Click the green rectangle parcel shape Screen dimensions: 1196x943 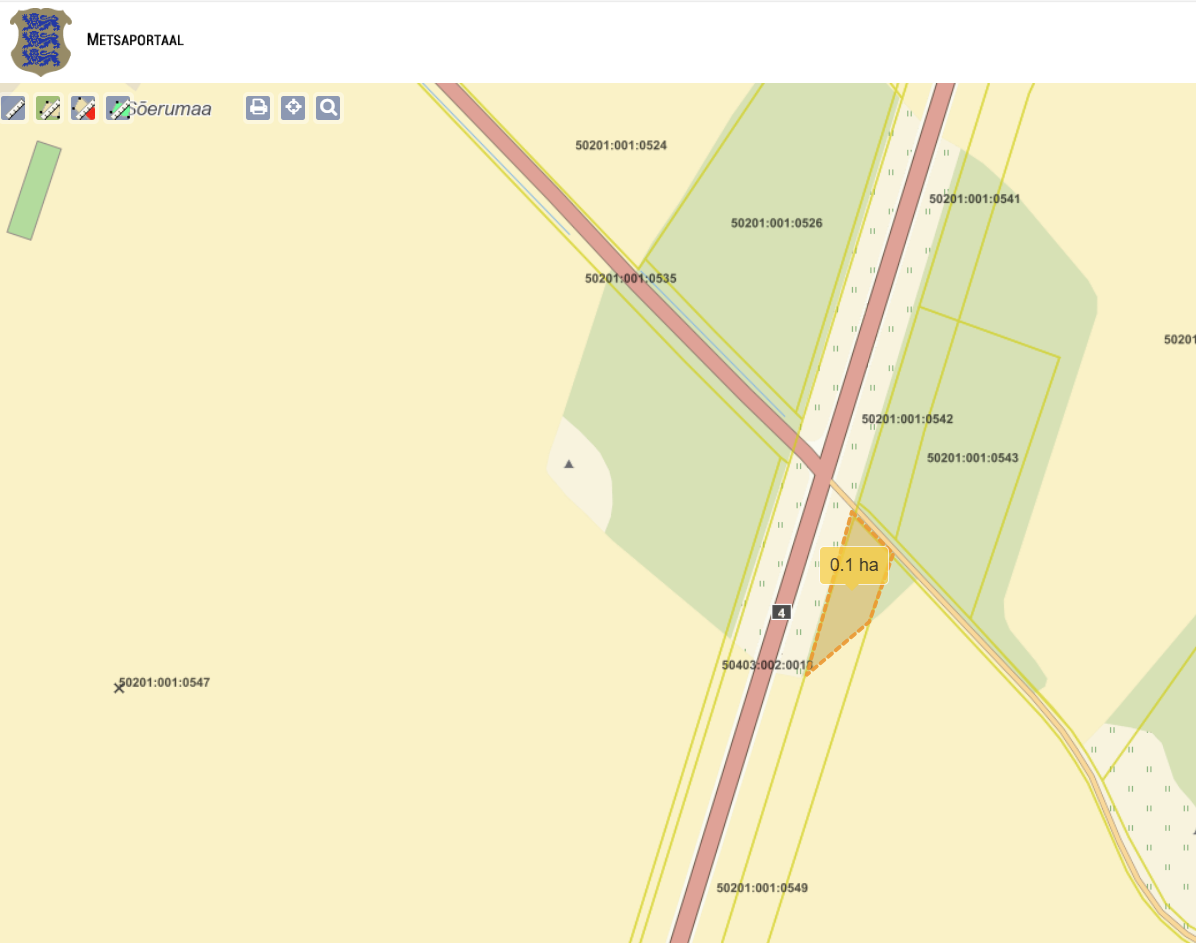tap(34, 190)
